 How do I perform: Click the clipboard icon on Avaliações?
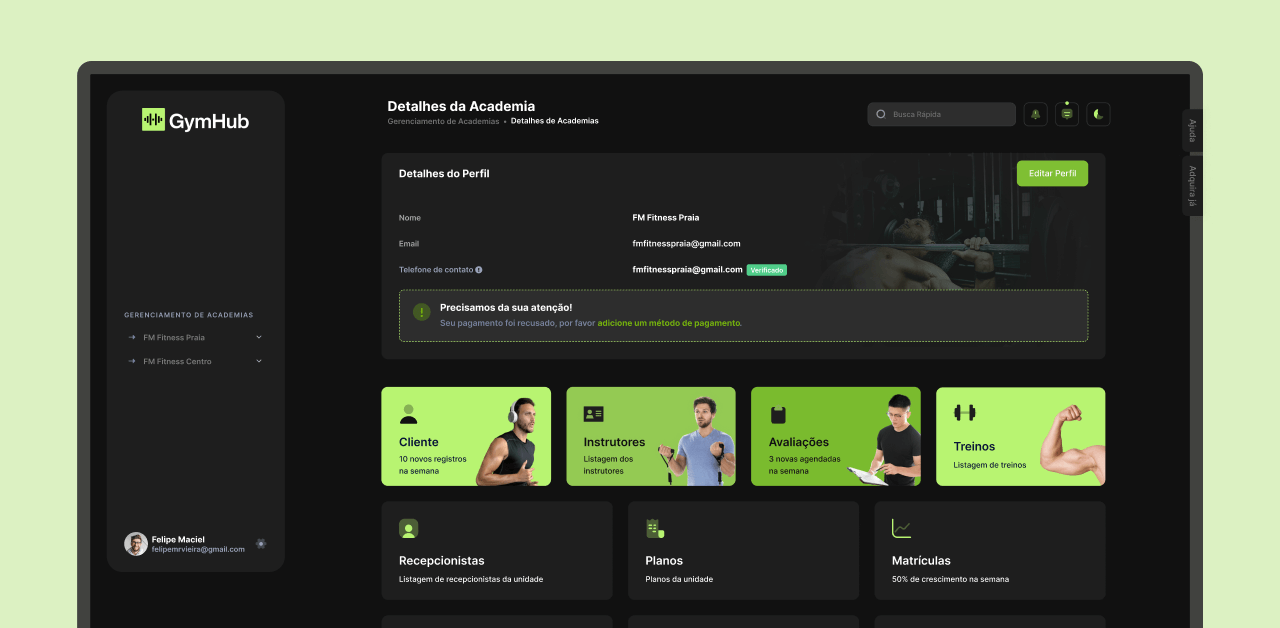click(778, 414)
